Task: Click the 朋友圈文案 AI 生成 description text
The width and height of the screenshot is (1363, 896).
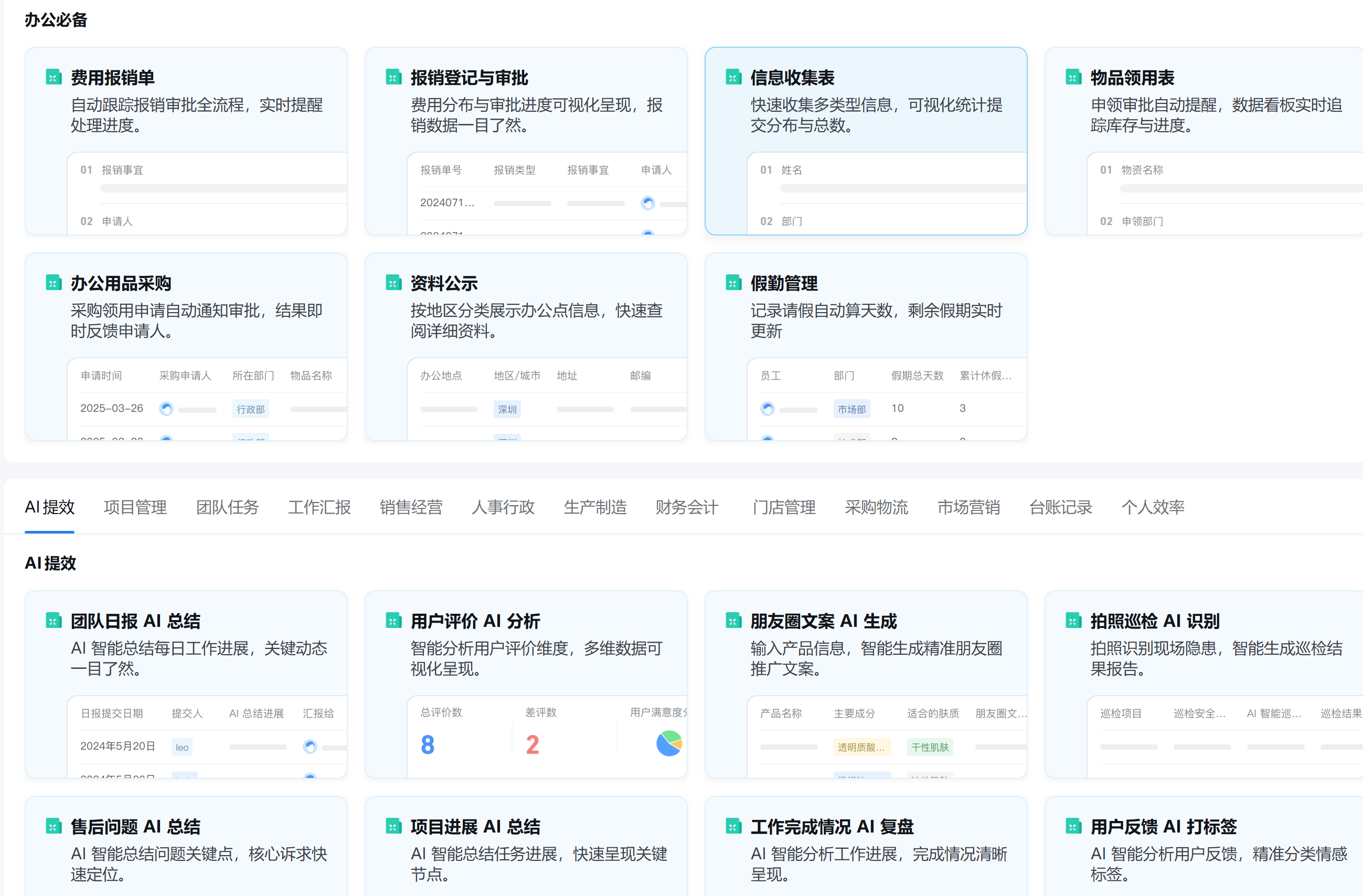Action: coord(876,658)
